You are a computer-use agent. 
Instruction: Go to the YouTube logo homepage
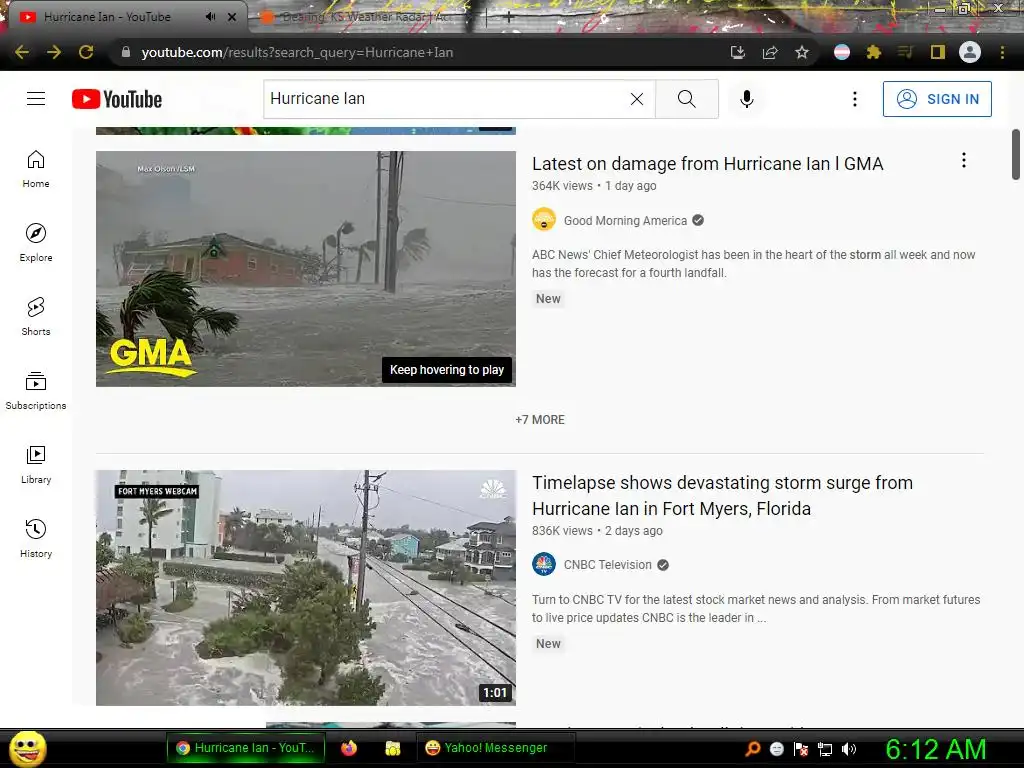point(117,99)
